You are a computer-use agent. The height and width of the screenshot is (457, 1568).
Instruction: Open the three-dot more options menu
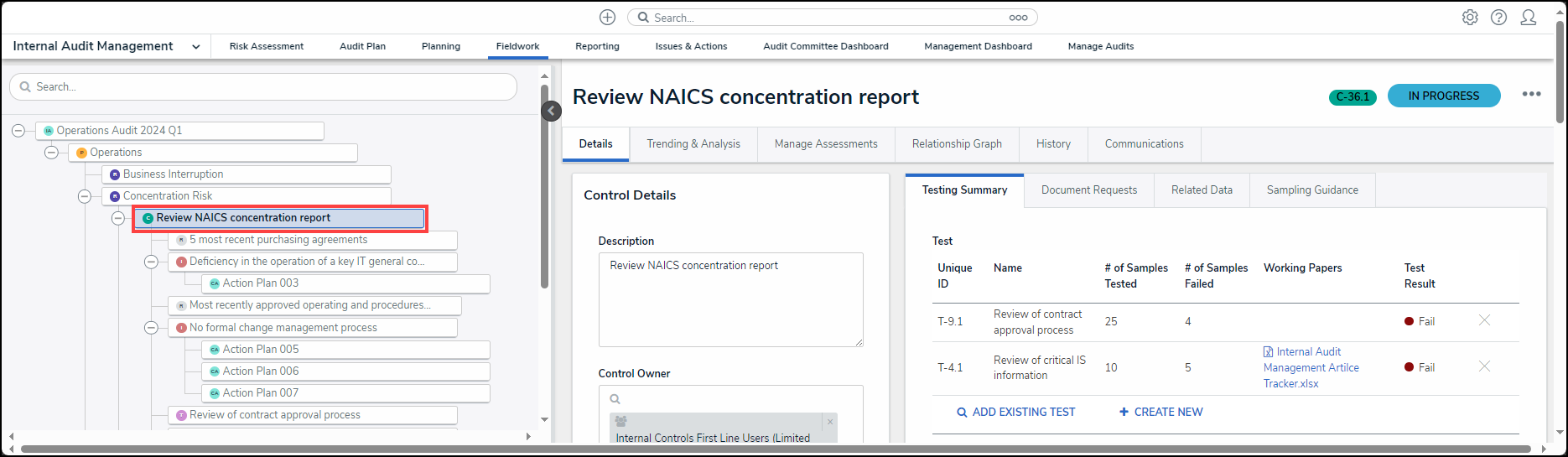tap(1531, 95)
